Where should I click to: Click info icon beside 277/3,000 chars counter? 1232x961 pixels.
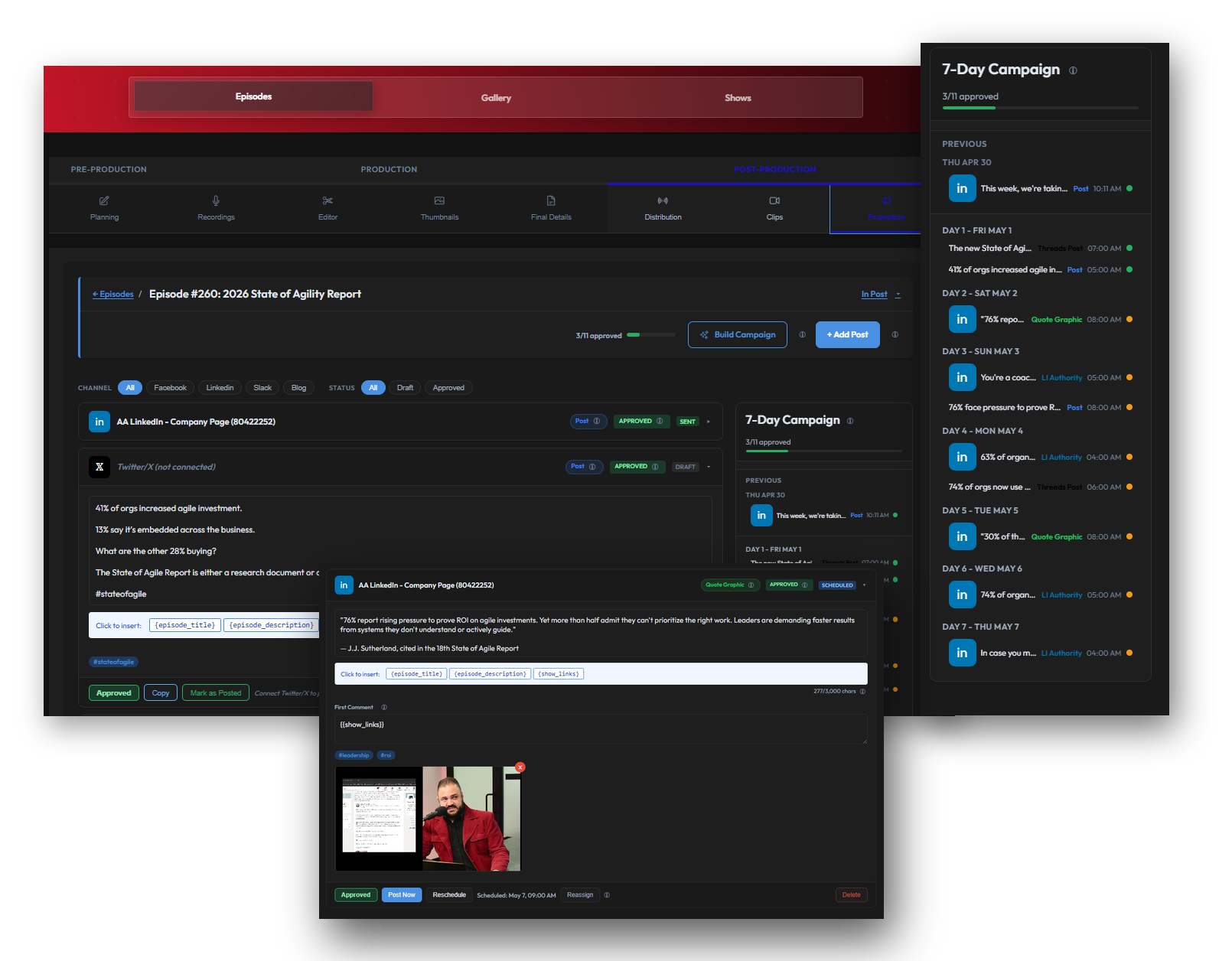click(x=862, y=691)
